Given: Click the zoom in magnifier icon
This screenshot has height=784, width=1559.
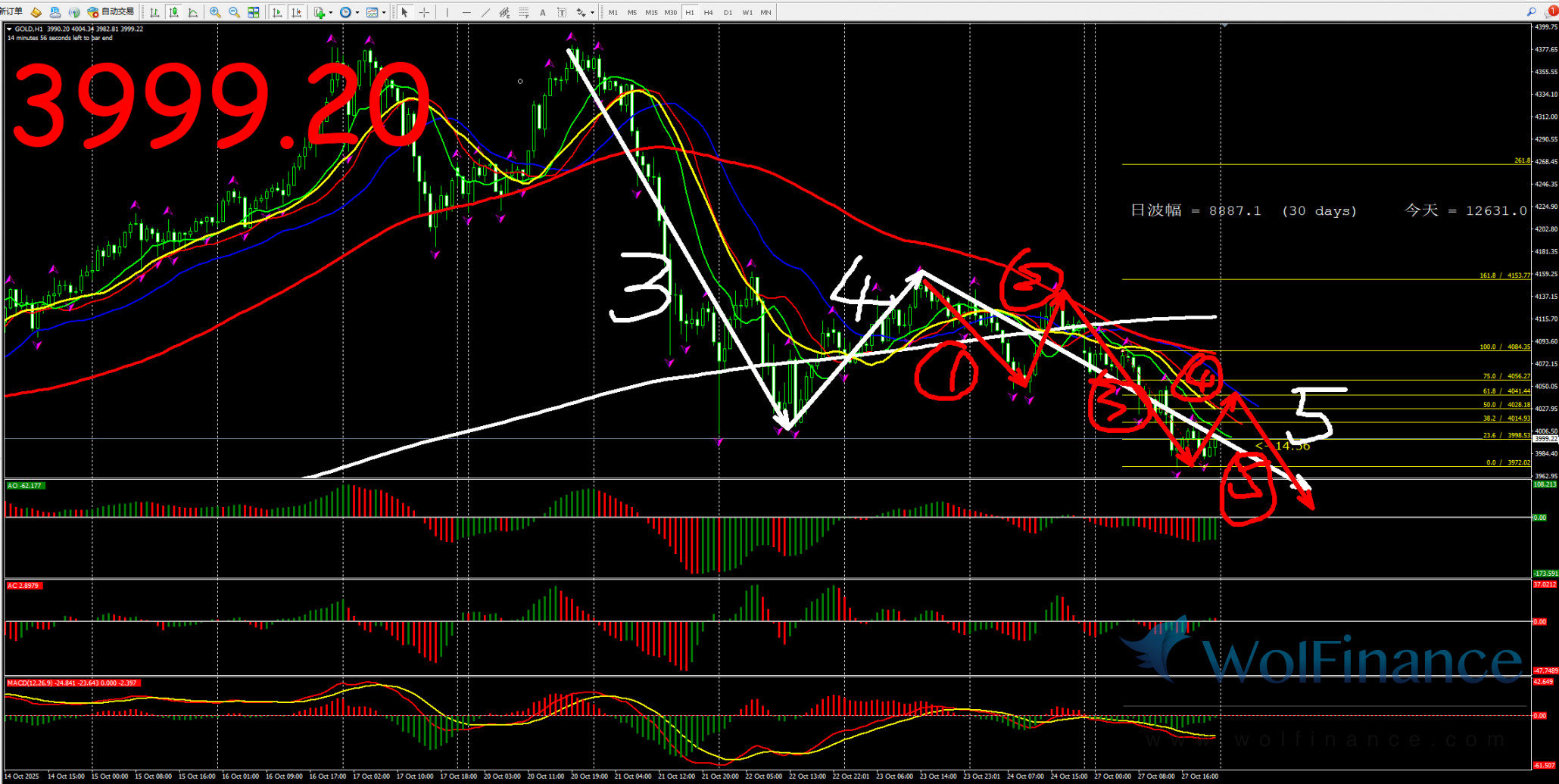Looking at the screenshot, I should (x=215, y=12).
